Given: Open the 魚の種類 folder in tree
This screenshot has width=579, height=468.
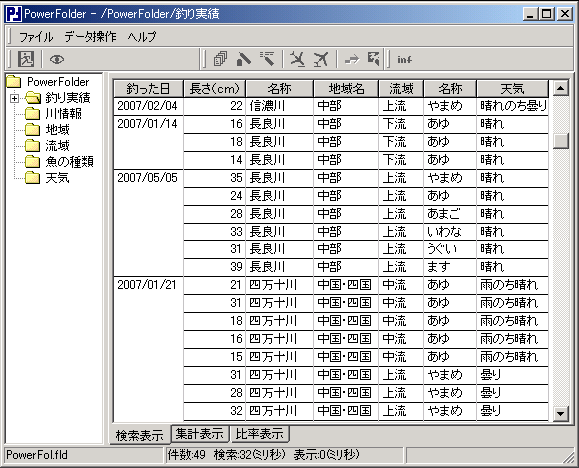Looking at the screenshot, I should point(69,162).
